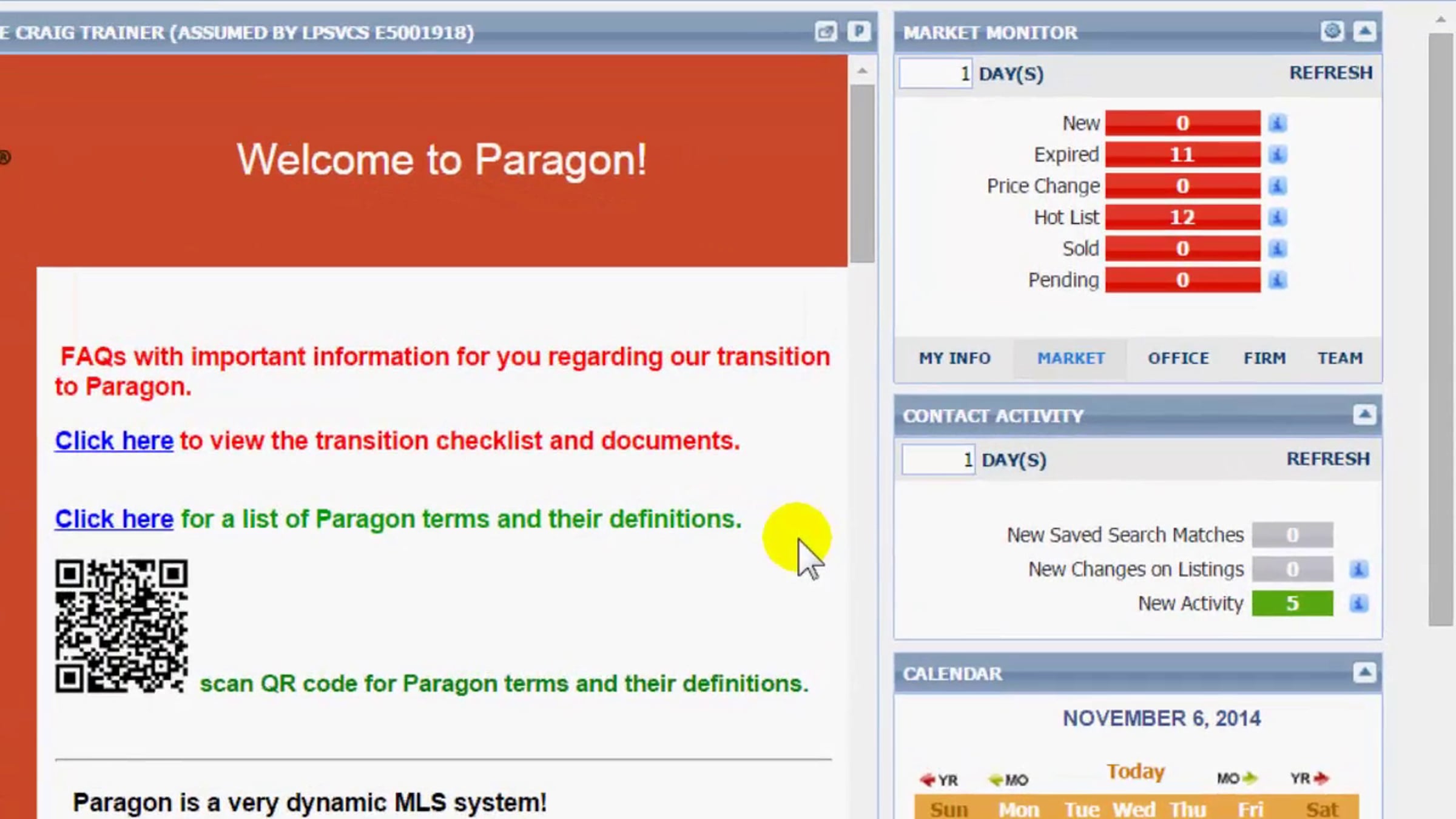Open the New Activity count of 5
This screenshot has width=1456, height=819.
click(x=1293, y=604)
